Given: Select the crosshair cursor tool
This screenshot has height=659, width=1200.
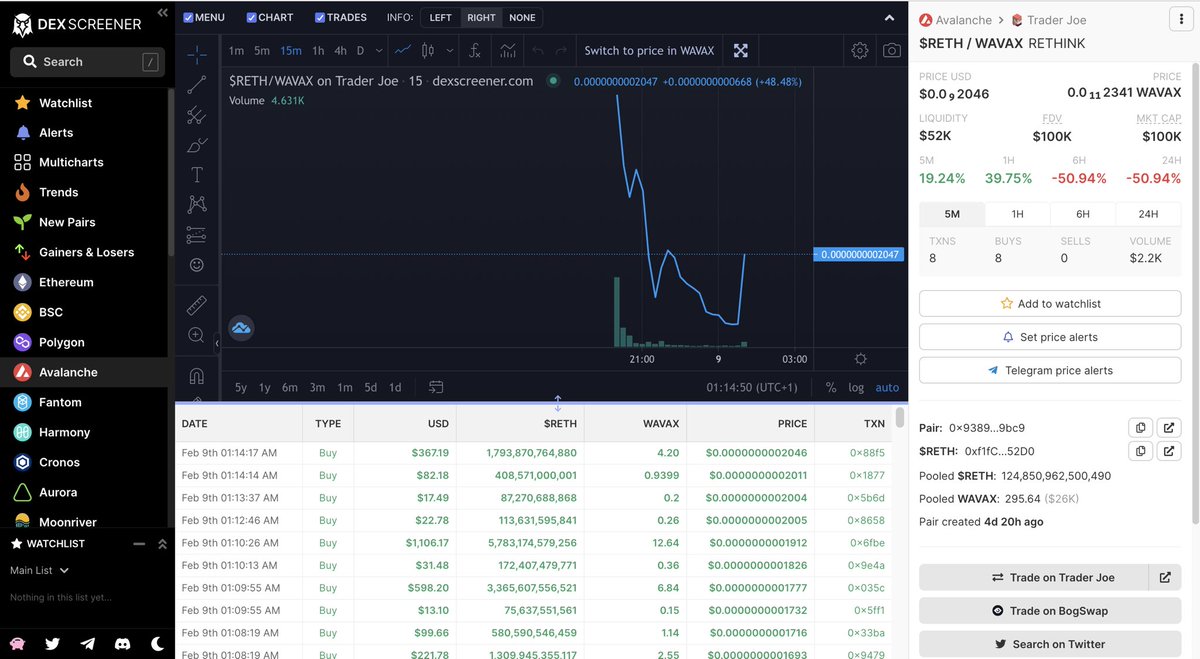Looking at the screenshot, I should coord(196,55).
